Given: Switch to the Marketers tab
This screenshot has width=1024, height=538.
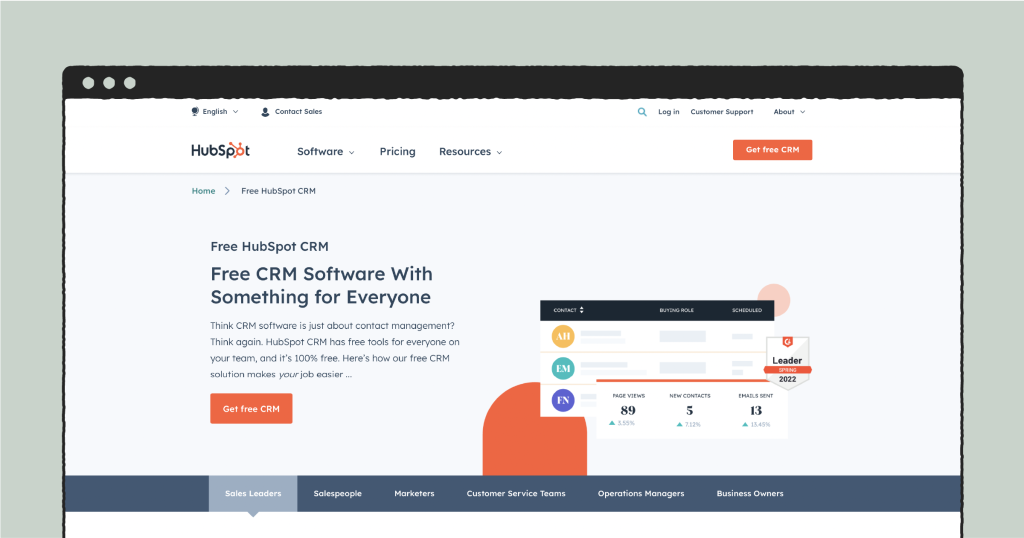Looking at the screenshot, I should 414,494.
